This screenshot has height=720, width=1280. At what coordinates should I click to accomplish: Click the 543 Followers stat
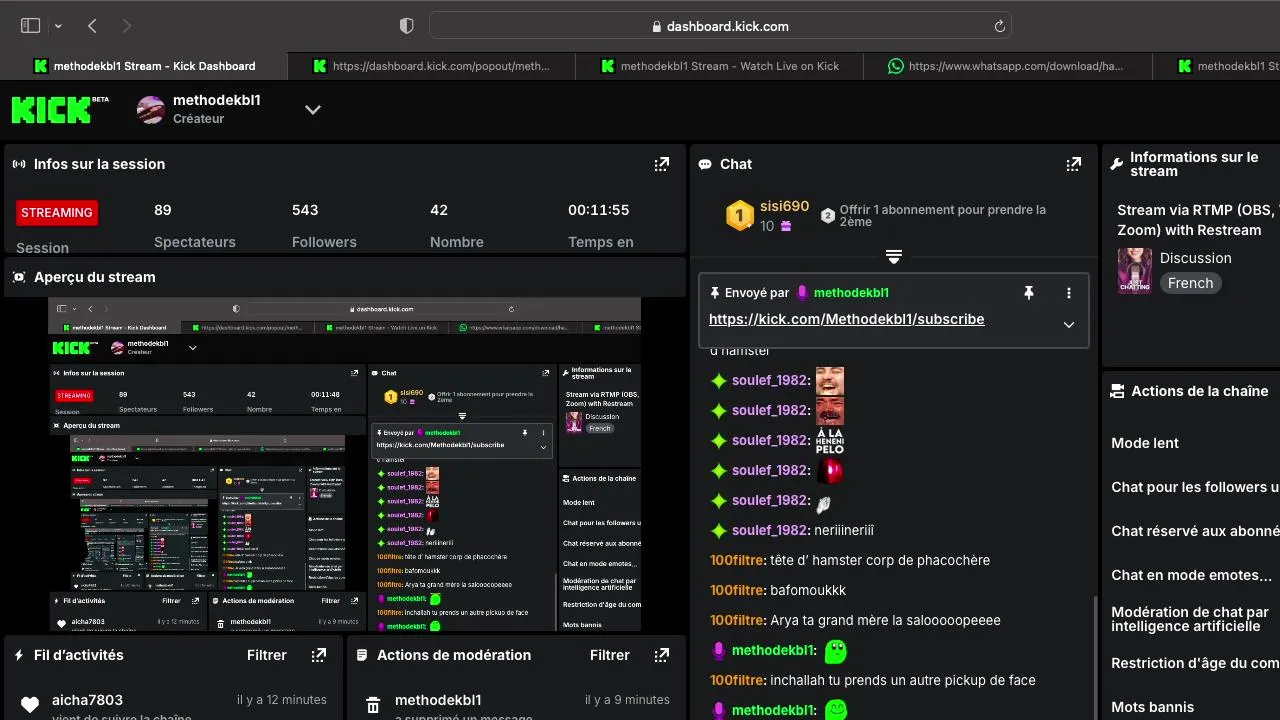pyautogui.click(x=324, y=225)
